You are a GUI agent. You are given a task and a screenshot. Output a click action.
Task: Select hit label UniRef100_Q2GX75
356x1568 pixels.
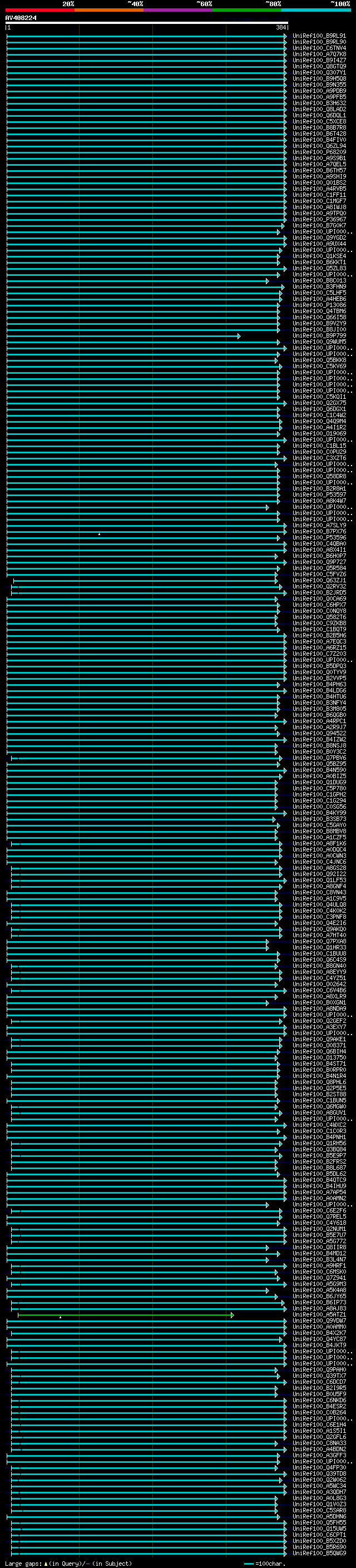coord(319,403)
